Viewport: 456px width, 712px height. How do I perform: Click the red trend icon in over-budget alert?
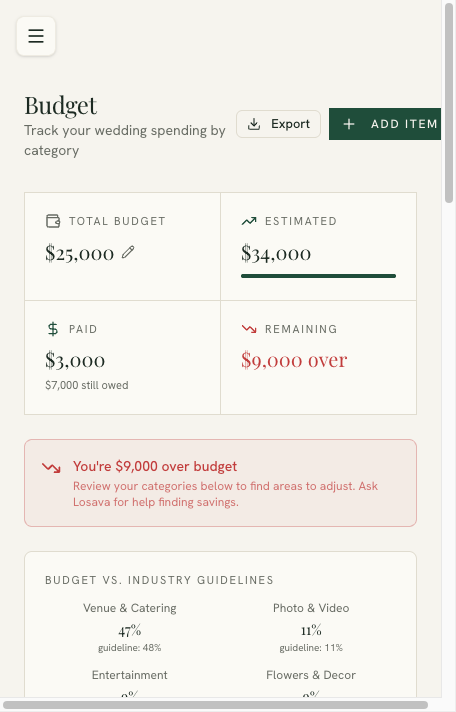pos(51,467)
